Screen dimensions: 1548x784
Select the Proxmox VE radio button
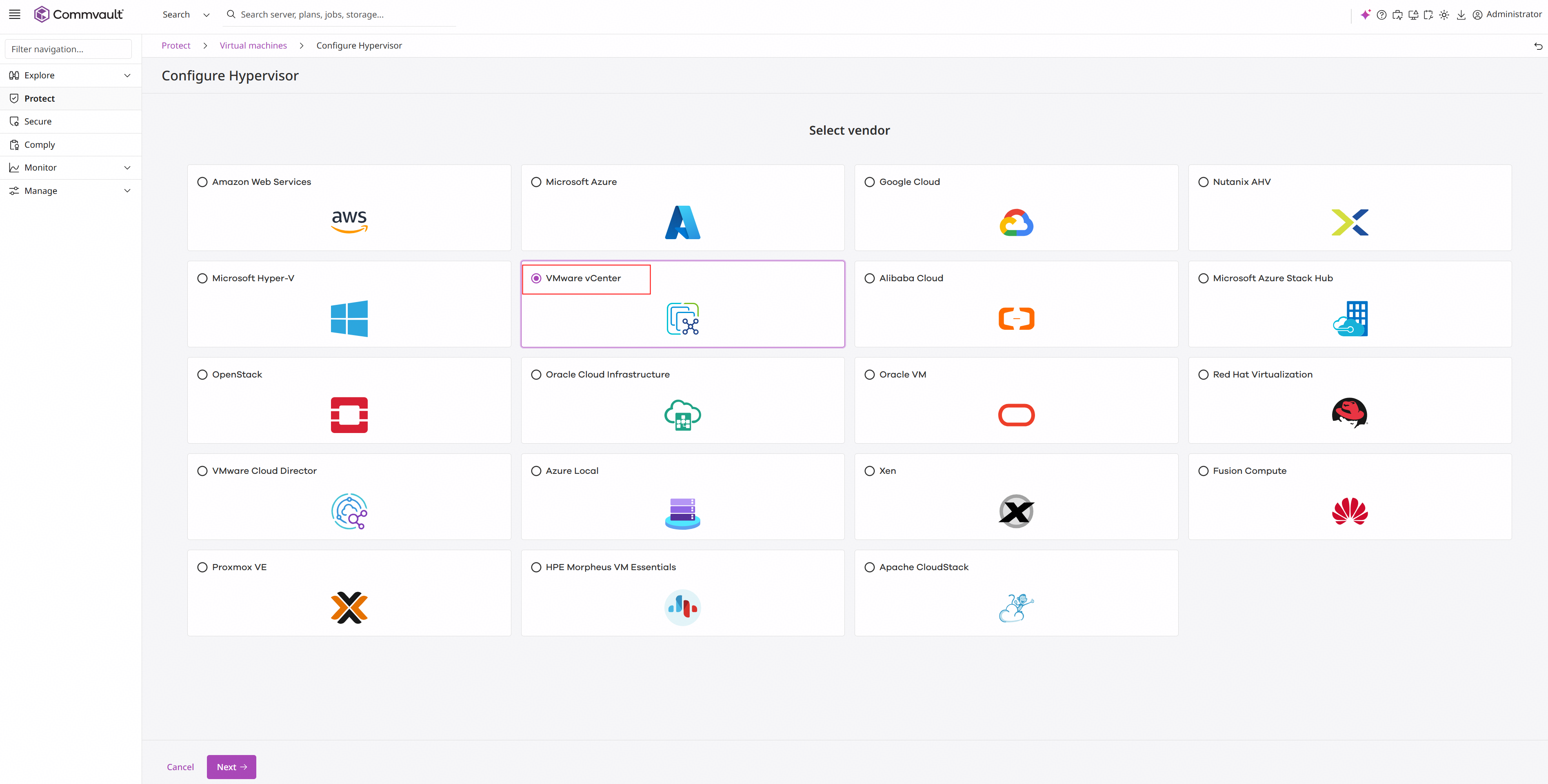click(202, 567)
